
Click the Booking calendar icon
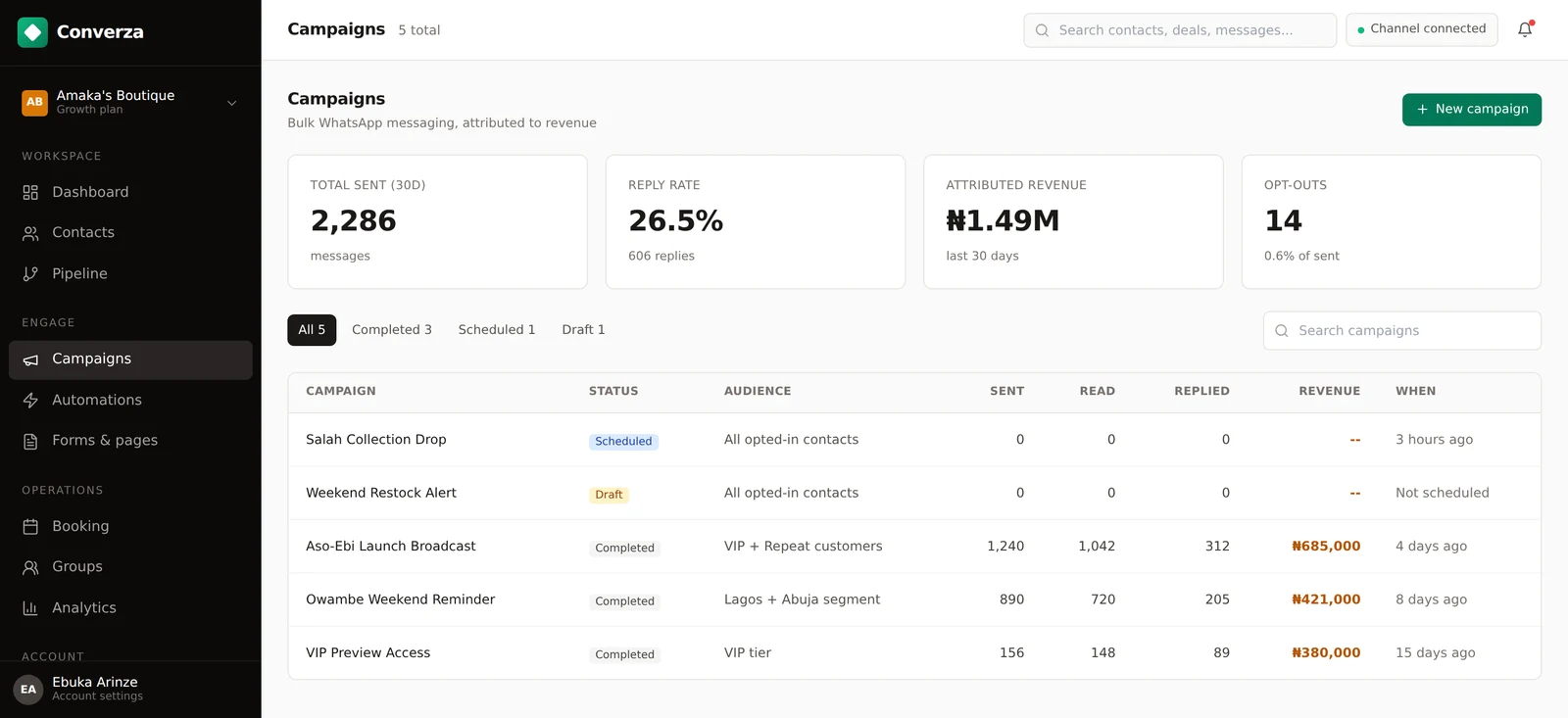[x=30, y=527]
